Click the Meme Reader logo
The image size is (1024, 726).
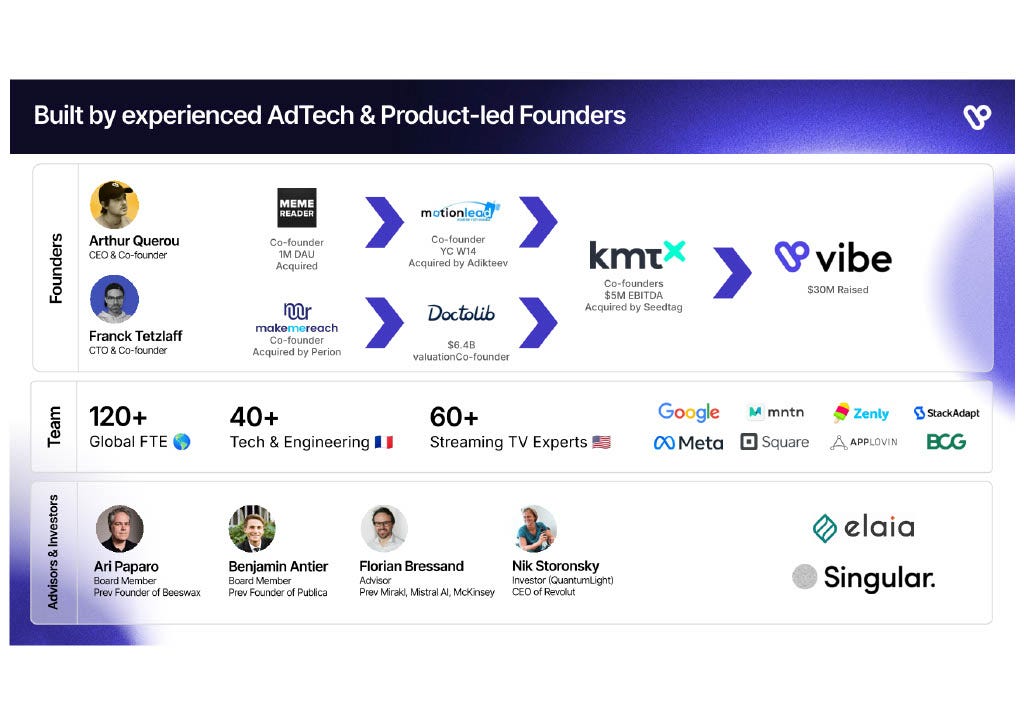(x=296, y=208)
